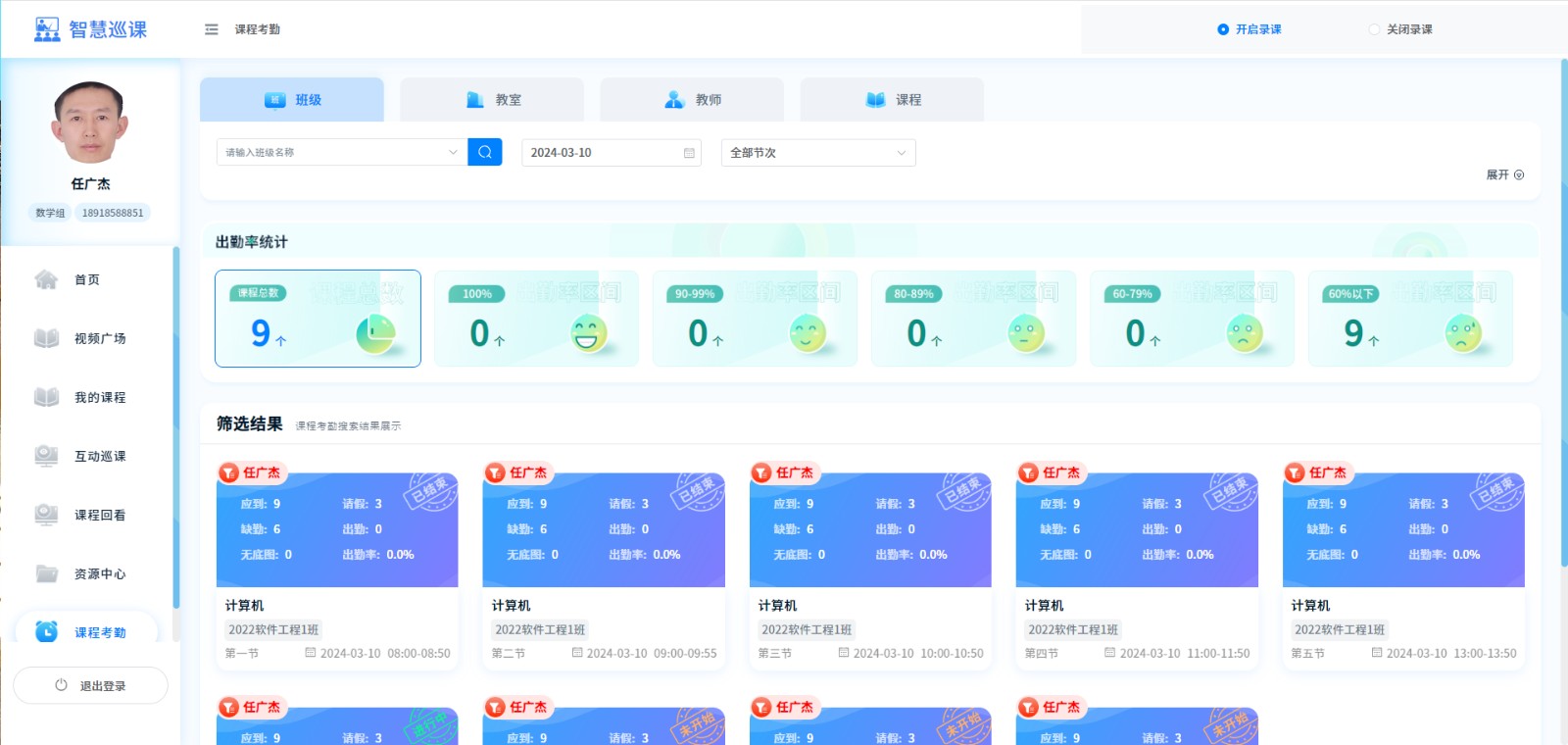
Task: Switch to the 教室 tab
Action: [x=492, y=100]
